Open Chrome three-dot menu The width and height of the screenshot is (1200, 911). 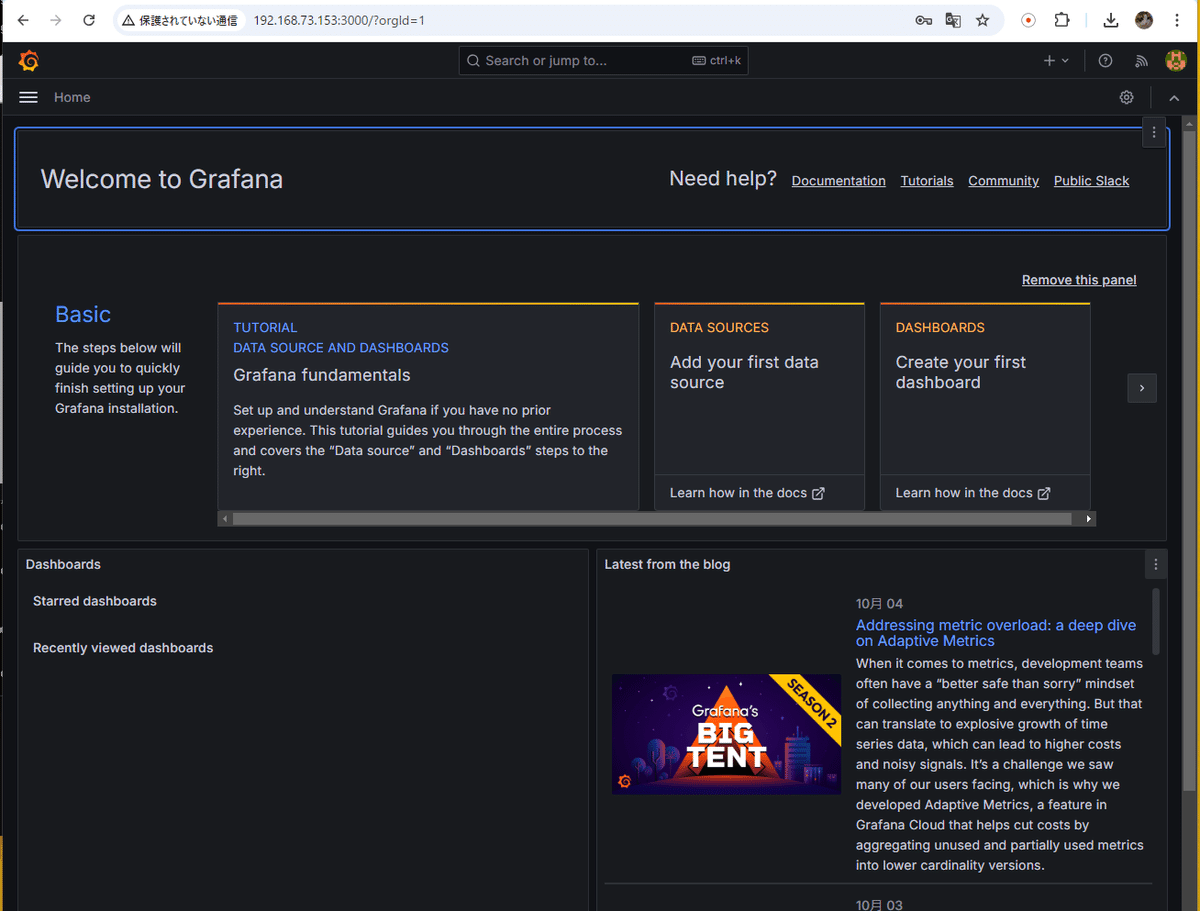1177,20
